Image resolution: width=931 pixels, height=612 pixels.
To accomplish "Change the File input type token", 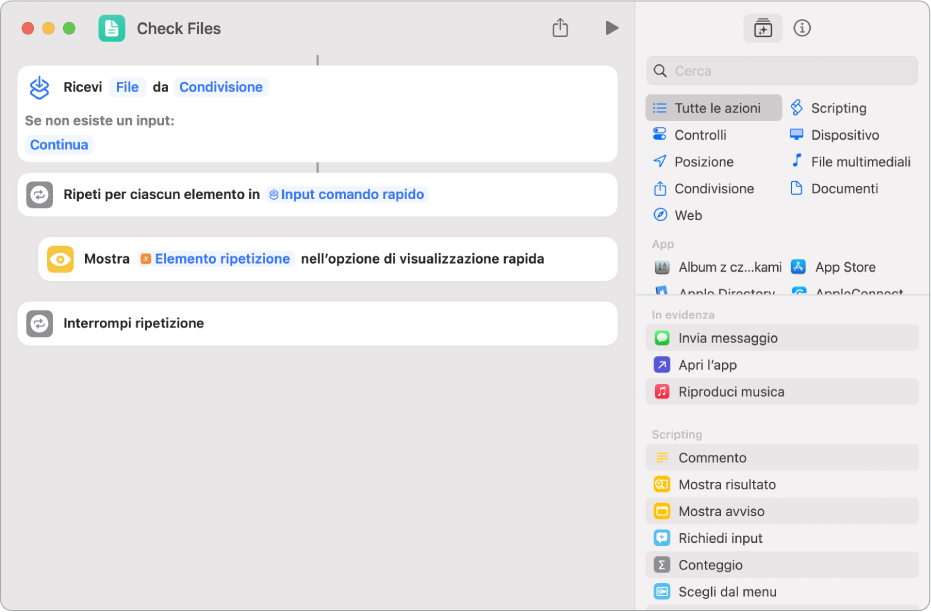I will pos(127,87).
